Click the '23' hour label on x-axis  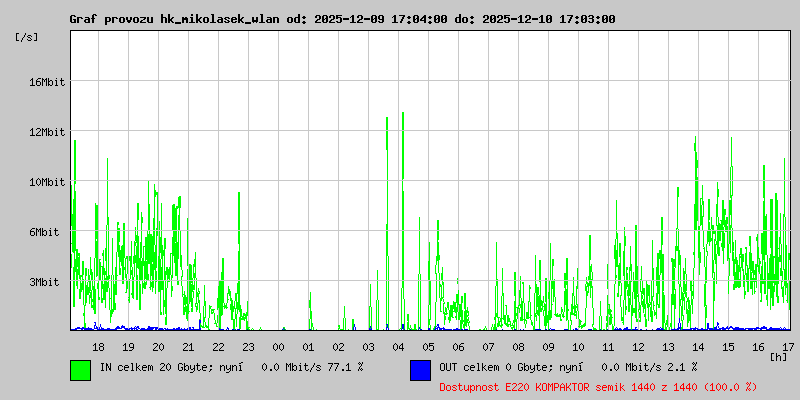248,347
